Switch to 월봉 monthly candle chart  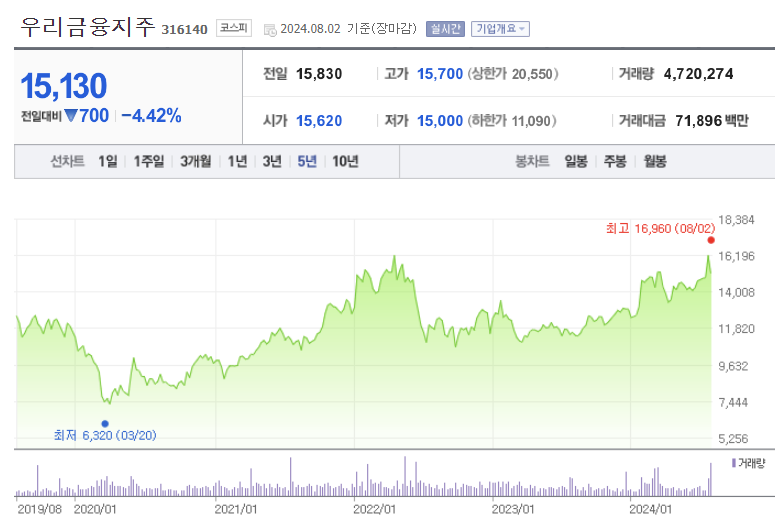click(655, 161)
